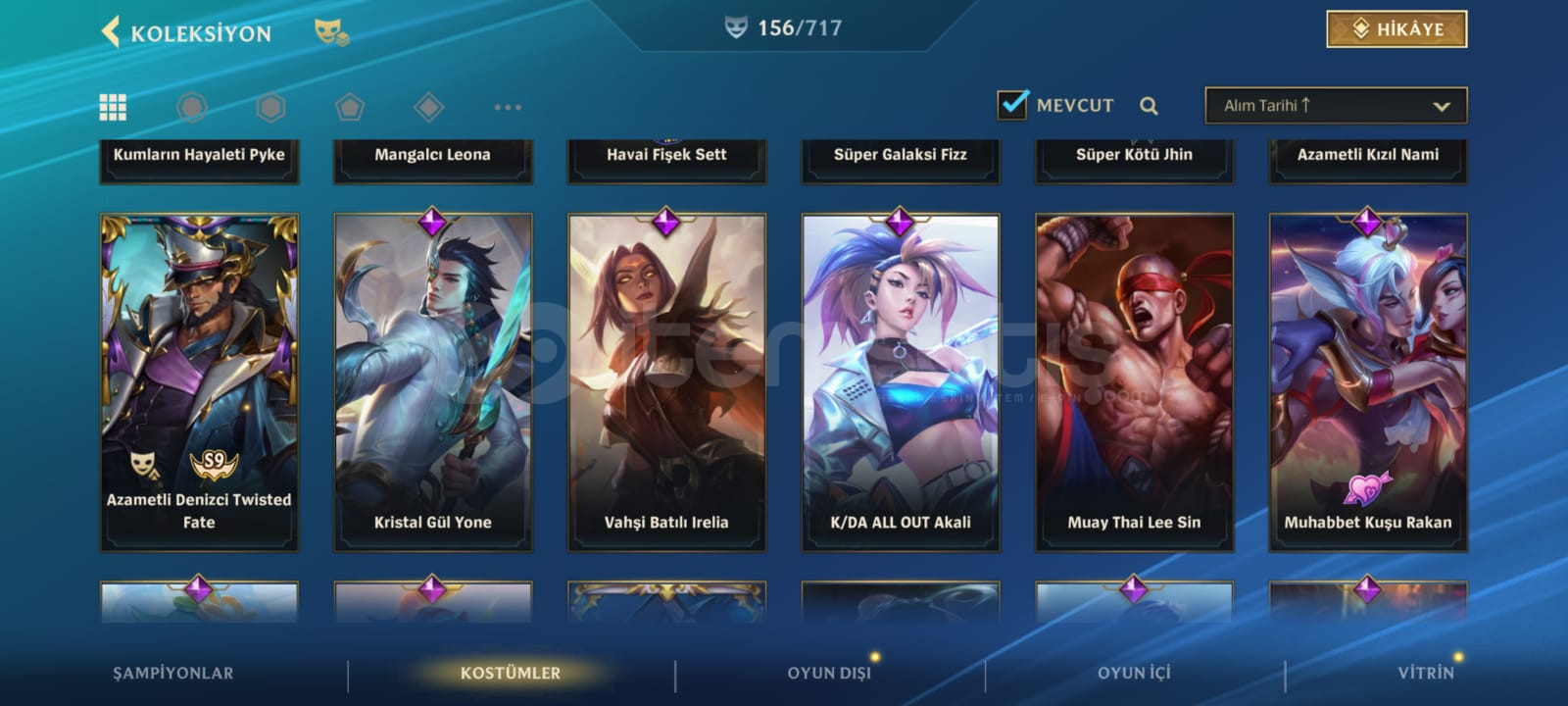Select the K/DA ALL OUT Akali skin card

tap(901, 381)
